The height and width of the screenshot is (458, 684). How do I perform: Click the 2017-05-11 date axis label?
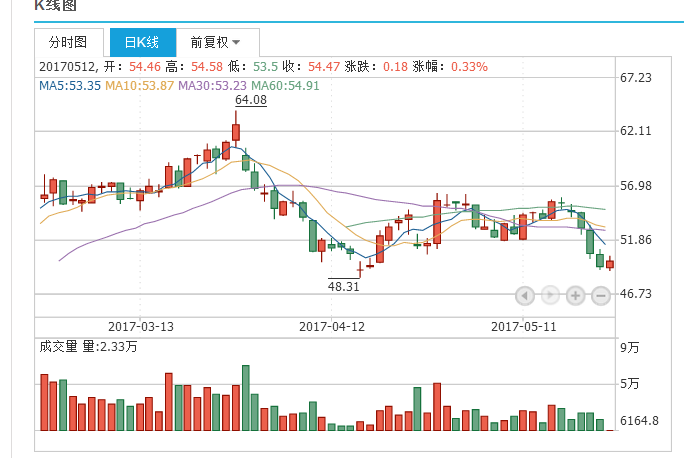coord(523,327)
